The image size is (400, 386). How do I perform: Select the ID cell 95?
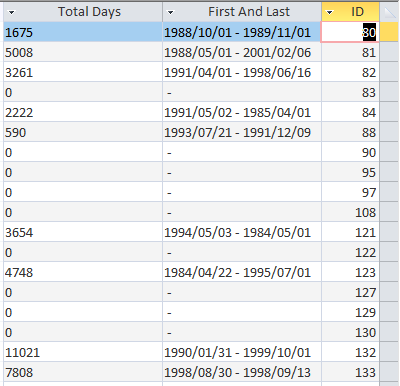tap(350, 172)
